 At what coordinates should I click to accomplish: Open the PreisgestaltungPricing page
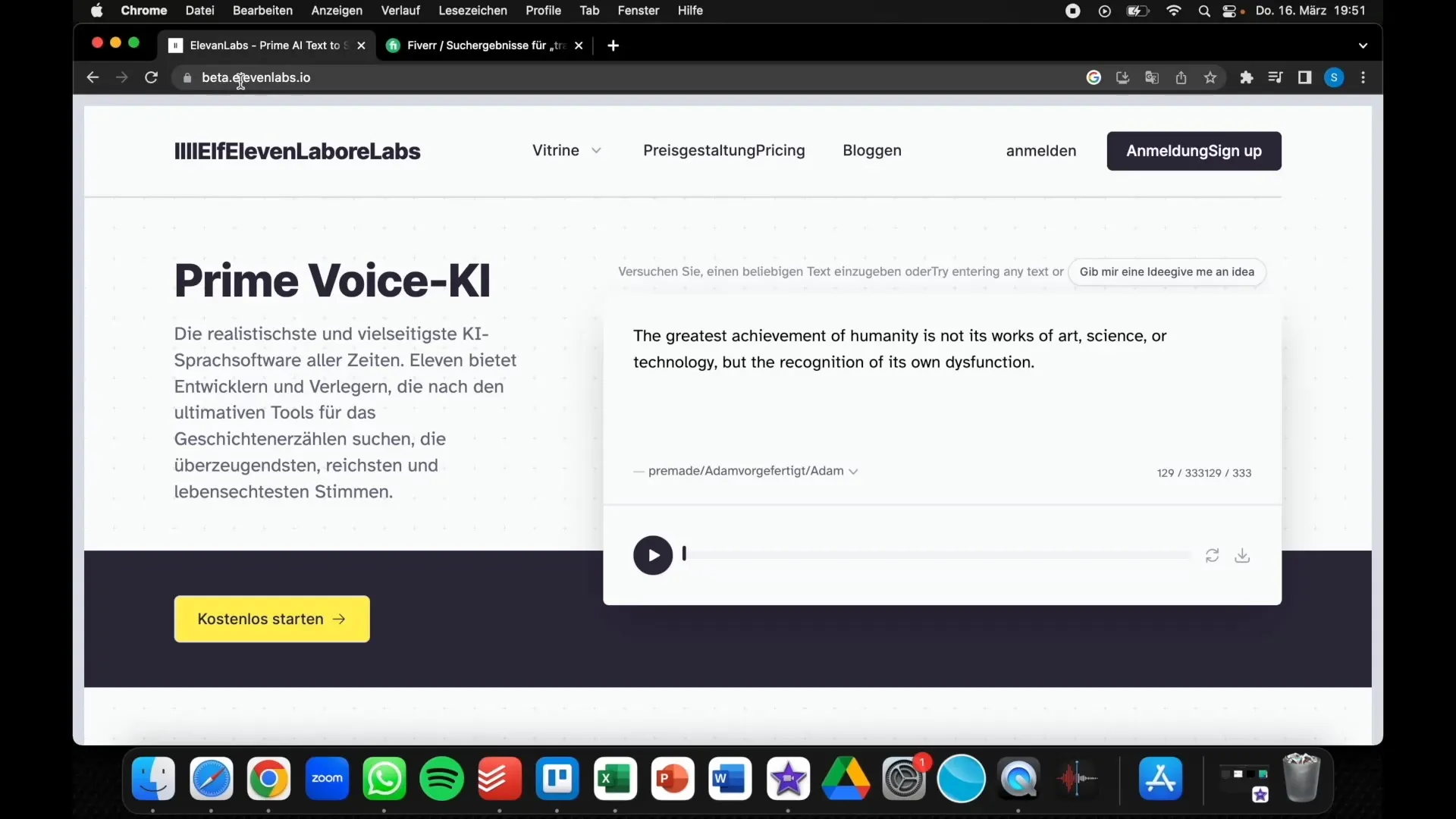tap(724, 150)
